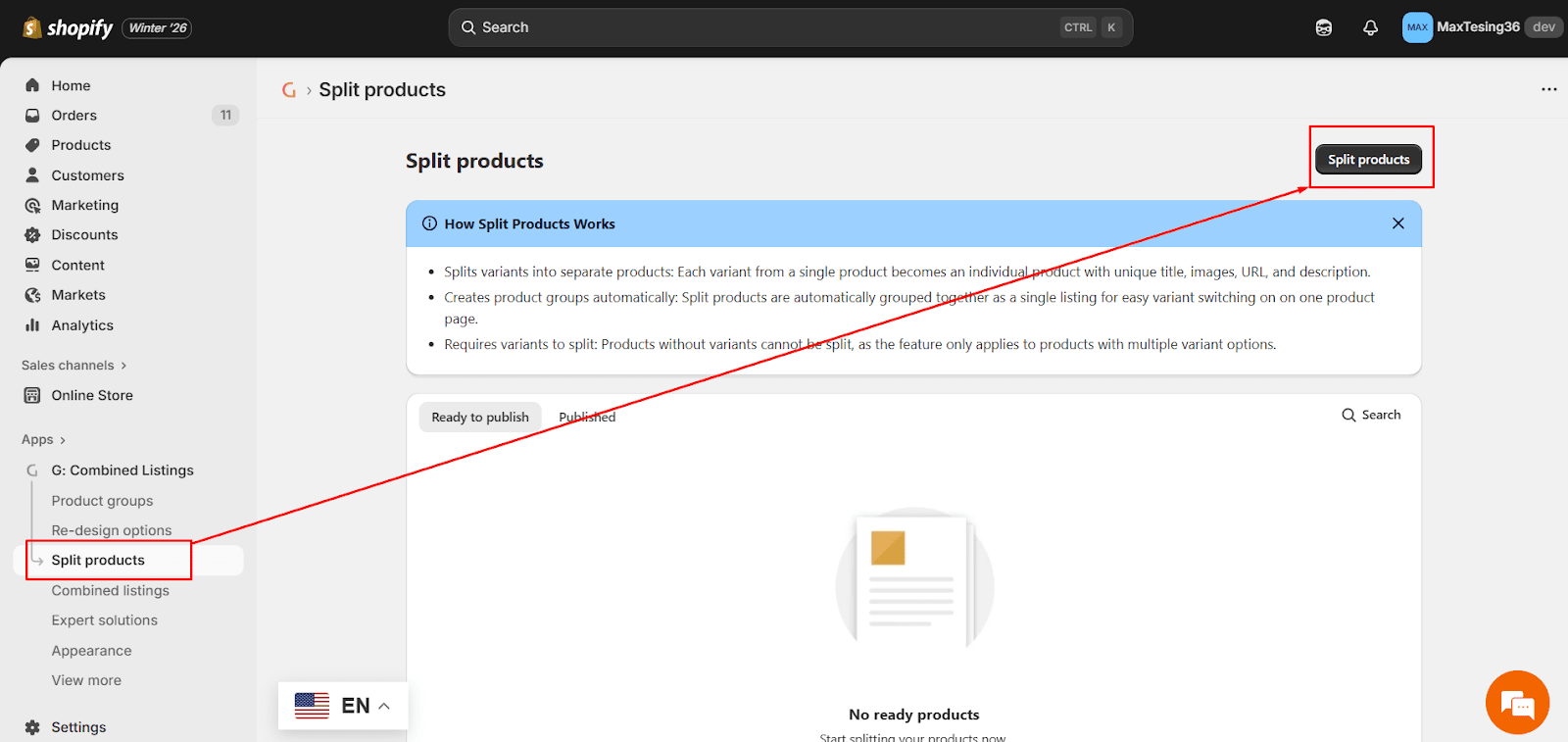Viewport: 1568px width, 742px height.
Task: Click the Marketing target icon
Action: click(x=32, y=205)
